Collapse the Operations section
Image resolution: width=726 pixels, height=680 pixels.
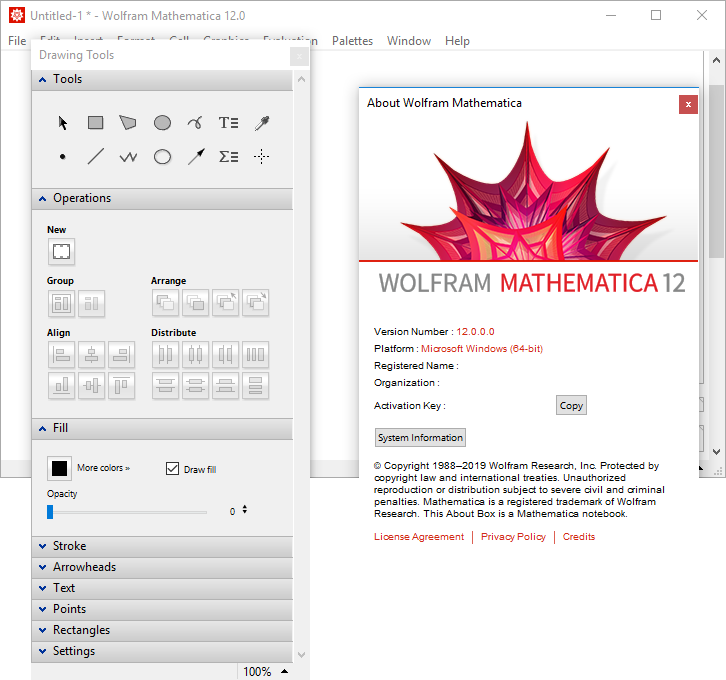pos(81,198)
